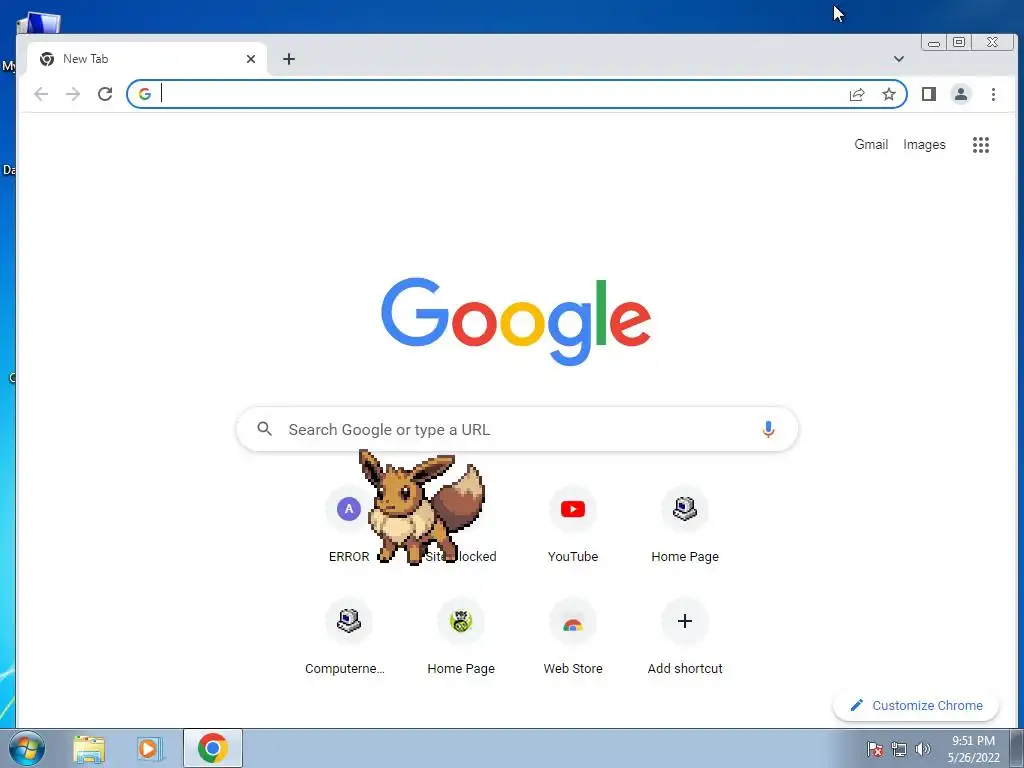1024x768 pixels.
Task: Start voice search with the microphone
Action: [x=768, y=429]
